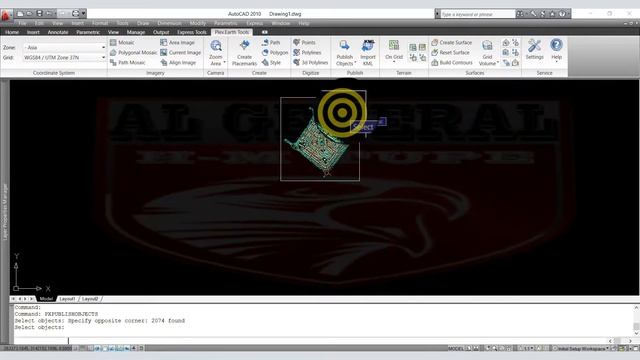
Task: Click the ribbon minimize toggle after PlexEarth Tools
Action: click(264, 32)
